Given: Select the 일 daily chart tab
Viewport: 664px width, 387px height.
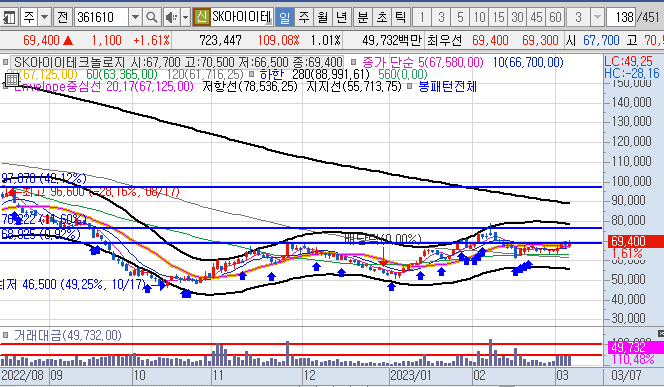Looking at the screenshot, I should point(284,17).
